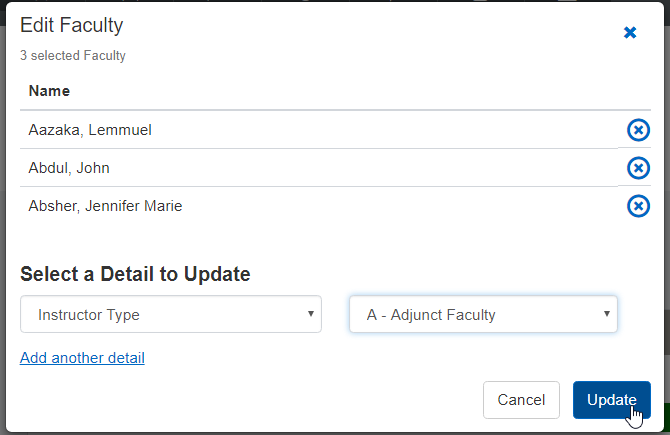The width and height of the screenshot is (670, 435).
Task: Click the 3 selected Faculty text
Action: coord(73,56)
